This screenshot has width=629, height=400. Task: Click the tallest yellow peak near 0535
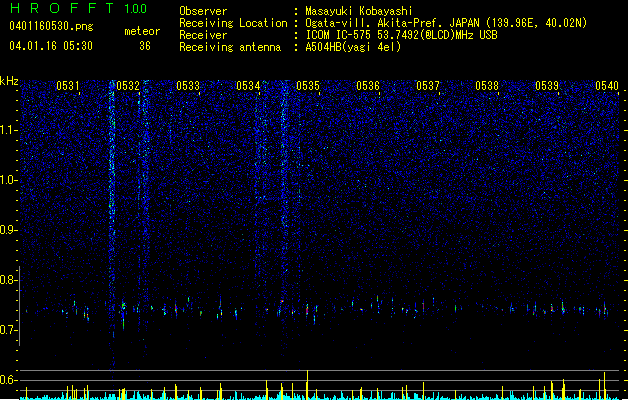[x=307, y=385]
